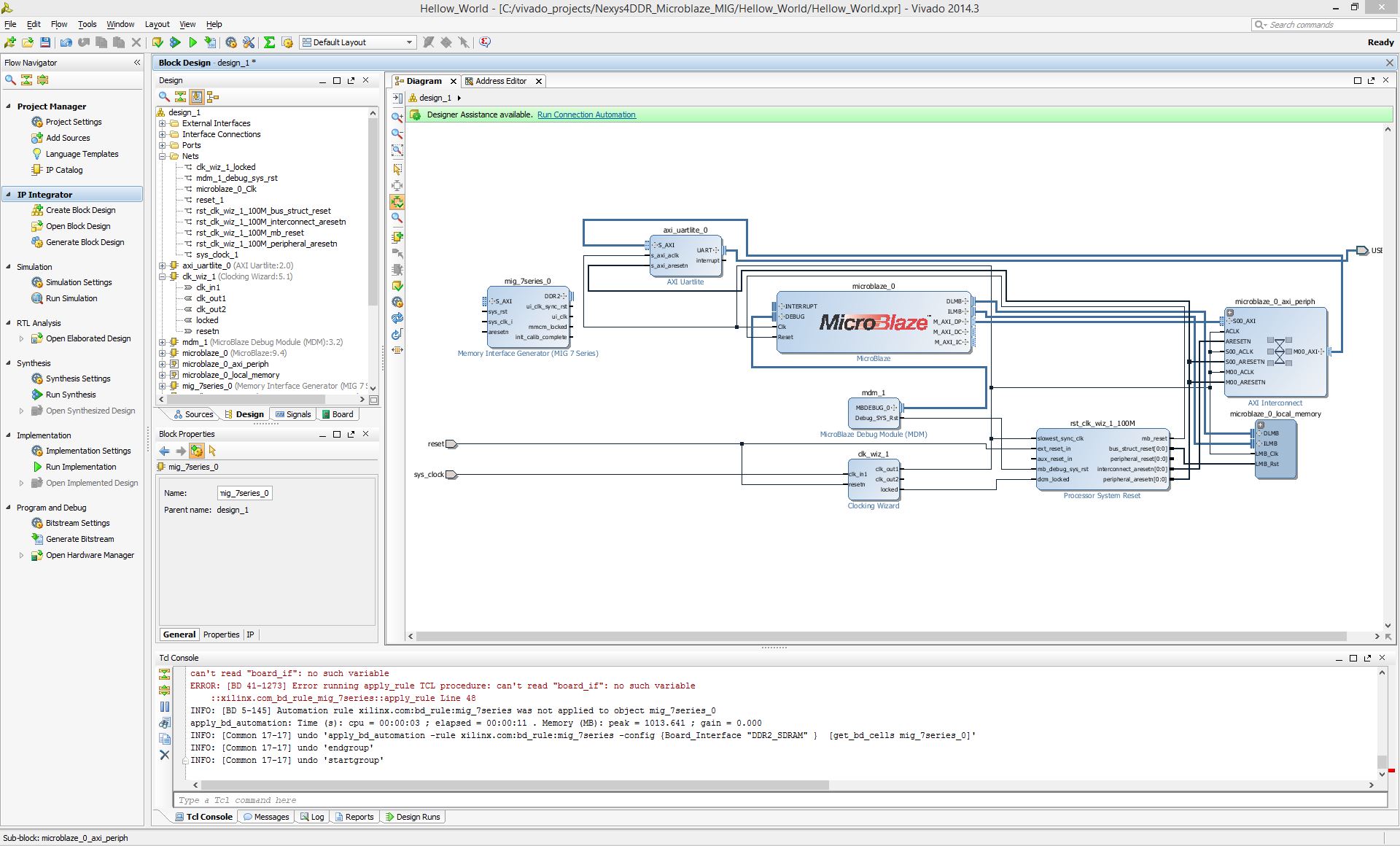Click the block Name input field
This screenshot has height=846, width=1400.
(x=245, y=493)
